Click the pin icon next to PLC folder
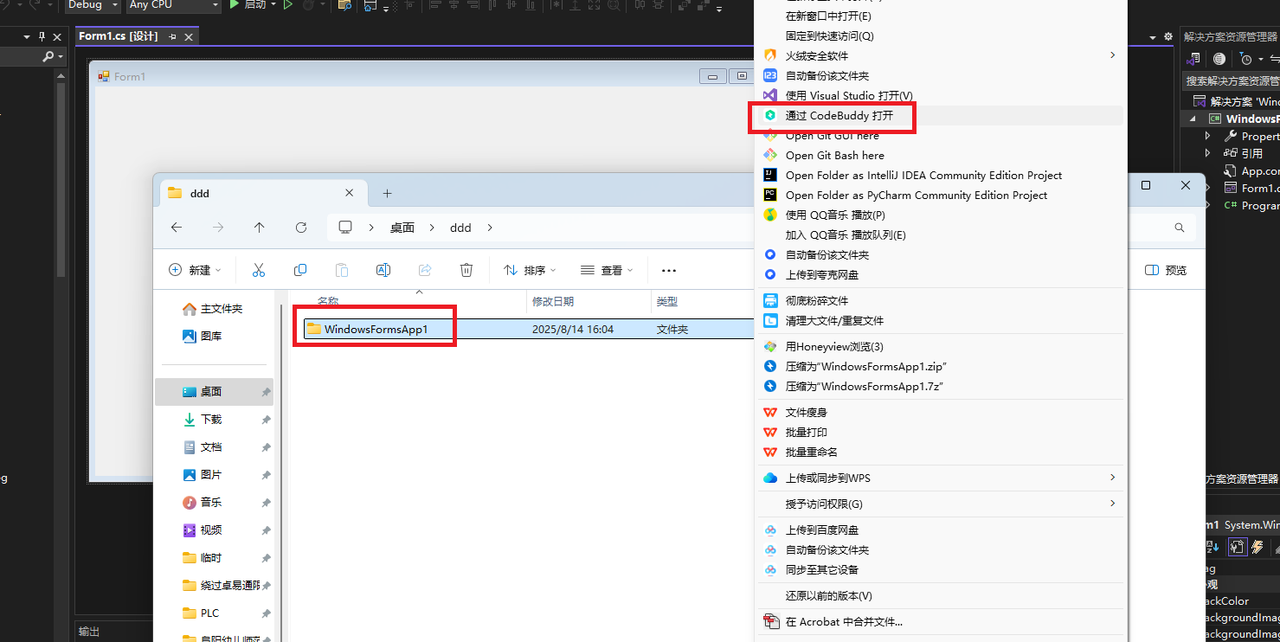The width and height of the screenshot is (1280, 642). (x=266, y=613)
